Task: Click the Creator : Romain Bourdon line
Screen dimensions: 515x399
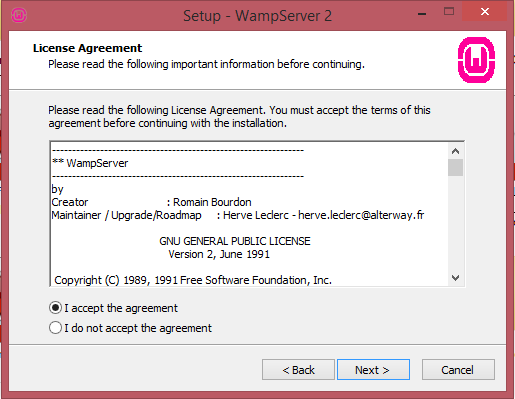Action: 151,202
